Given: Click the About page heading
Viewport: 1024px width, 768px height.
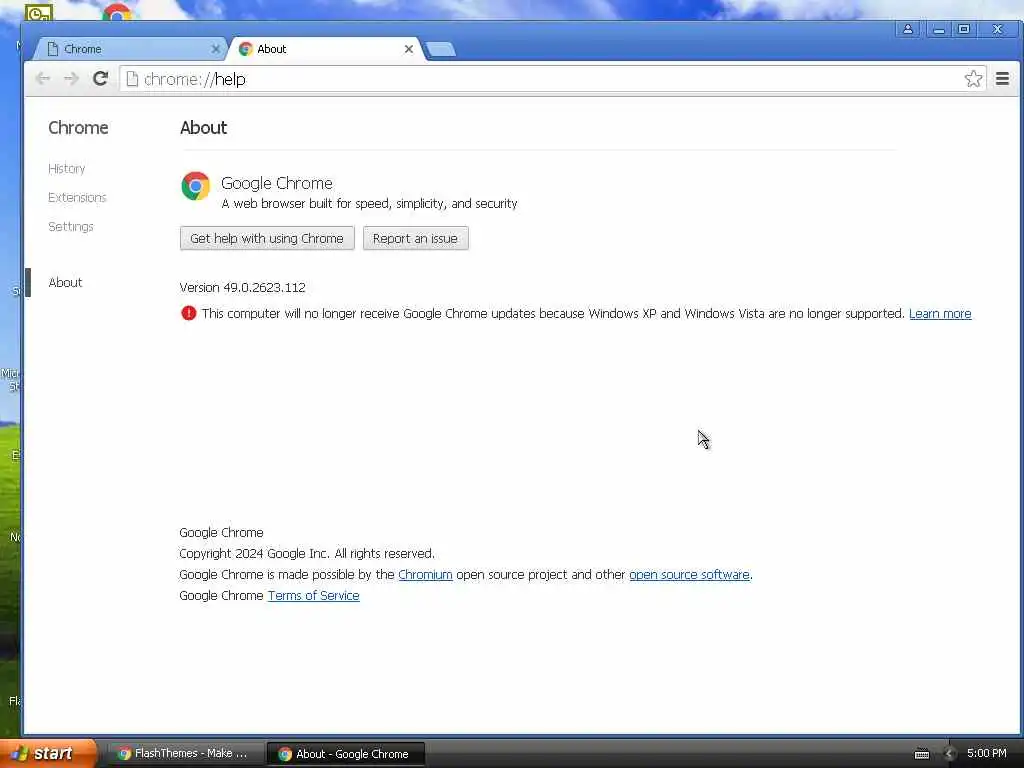Looking at the screenshot, I should 204,127.
